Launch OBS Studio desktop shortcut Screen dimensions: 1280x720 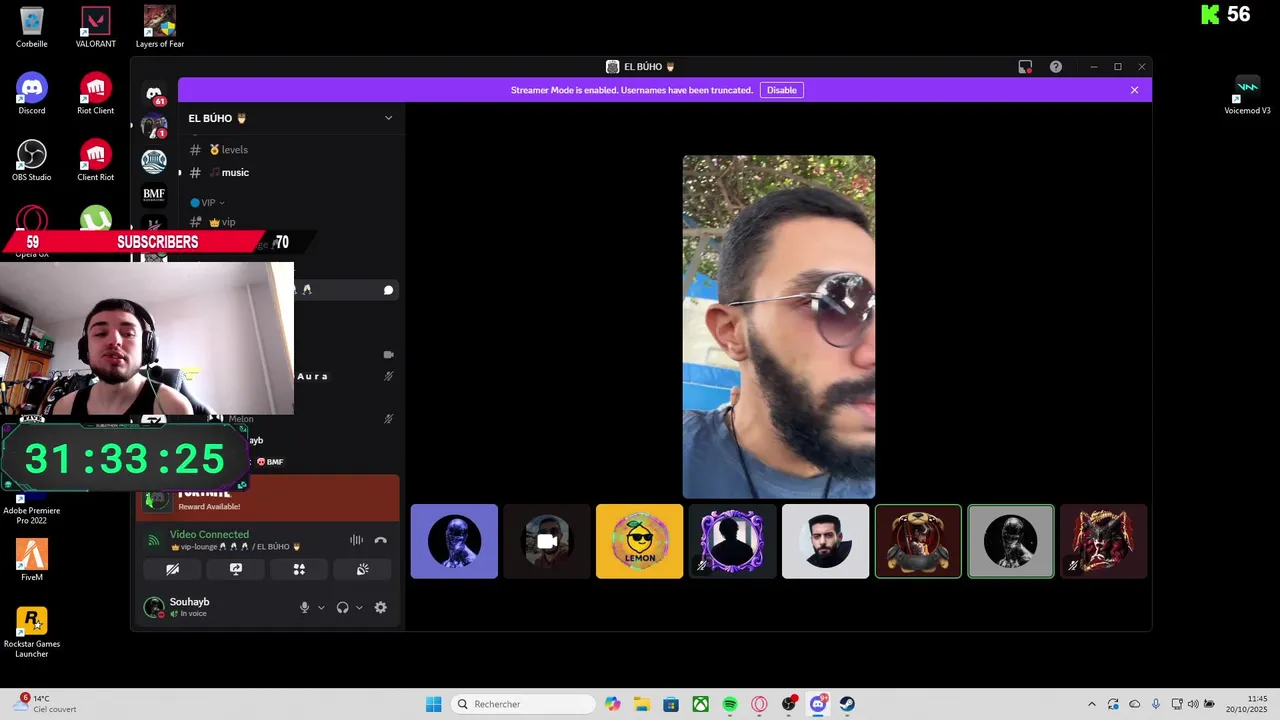[32, 161]
